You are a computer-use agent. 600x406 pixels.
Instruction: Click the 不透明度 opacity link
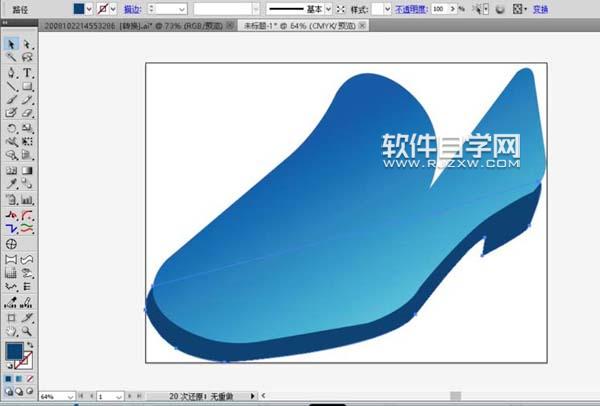click(411, 9)
